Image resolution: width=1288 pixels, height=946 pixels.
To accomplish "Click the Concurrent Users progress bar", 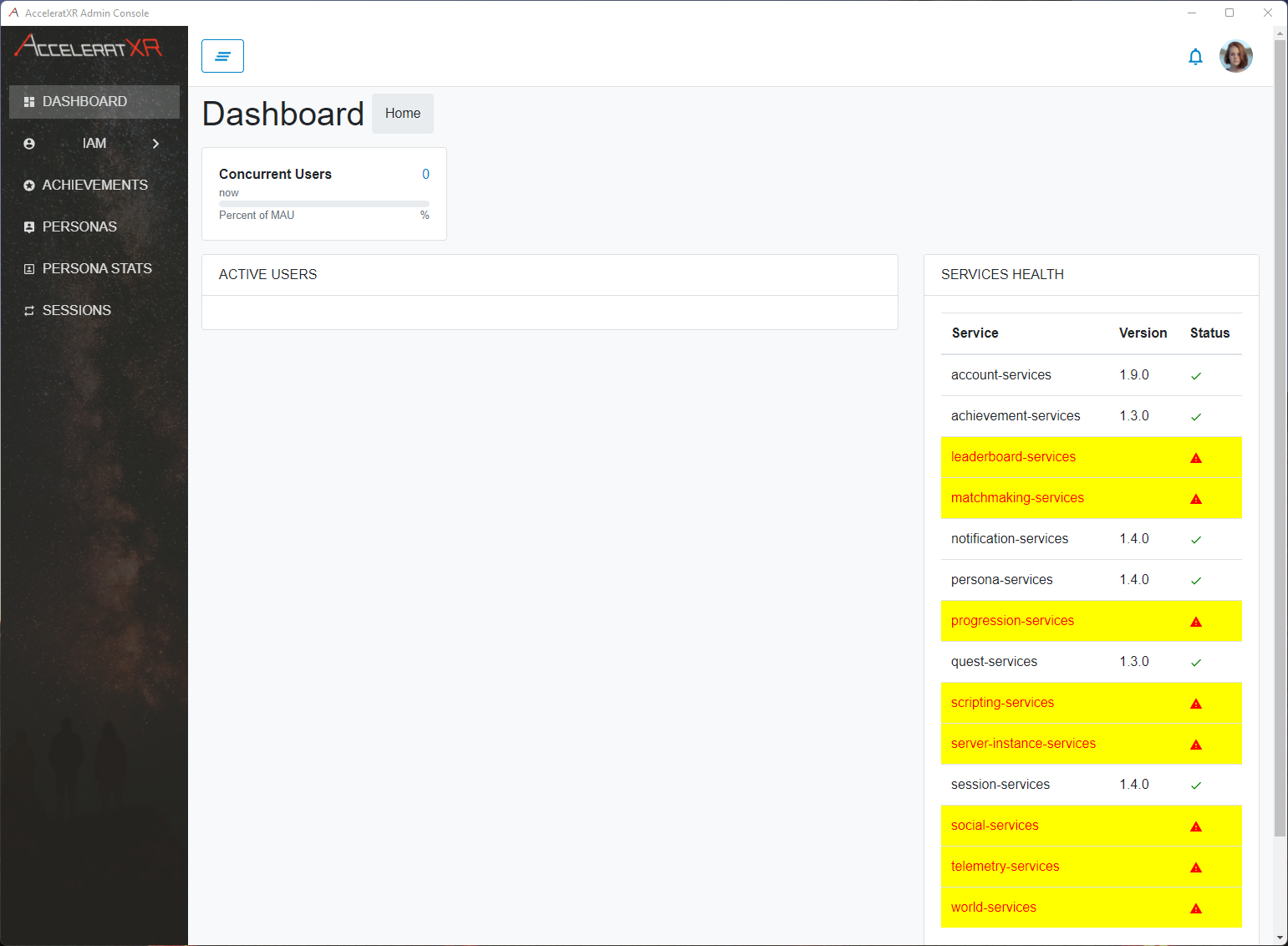I will click(324, 204).
